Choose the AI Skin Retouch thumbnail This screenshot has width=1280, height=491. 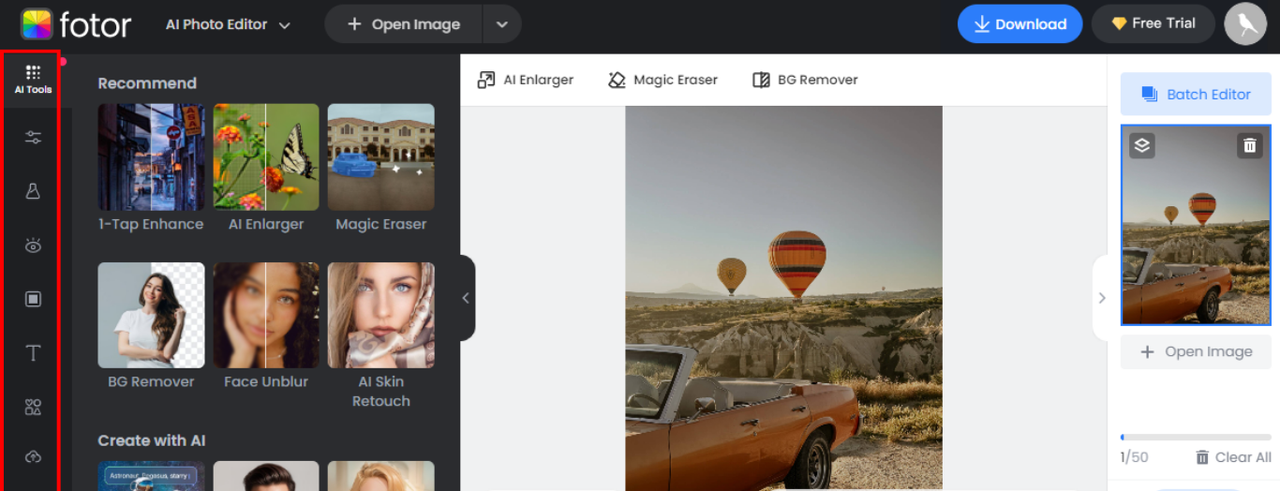point(381,315)
